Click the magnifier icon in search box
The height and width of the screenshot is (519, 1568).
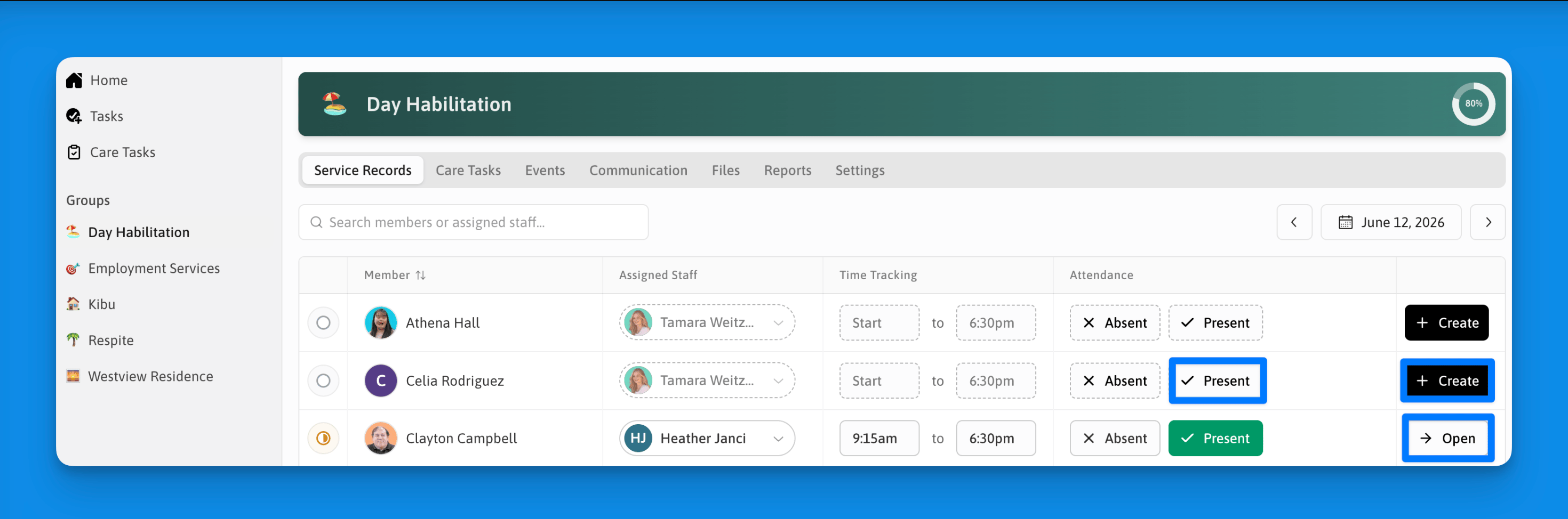click(316, 222)
